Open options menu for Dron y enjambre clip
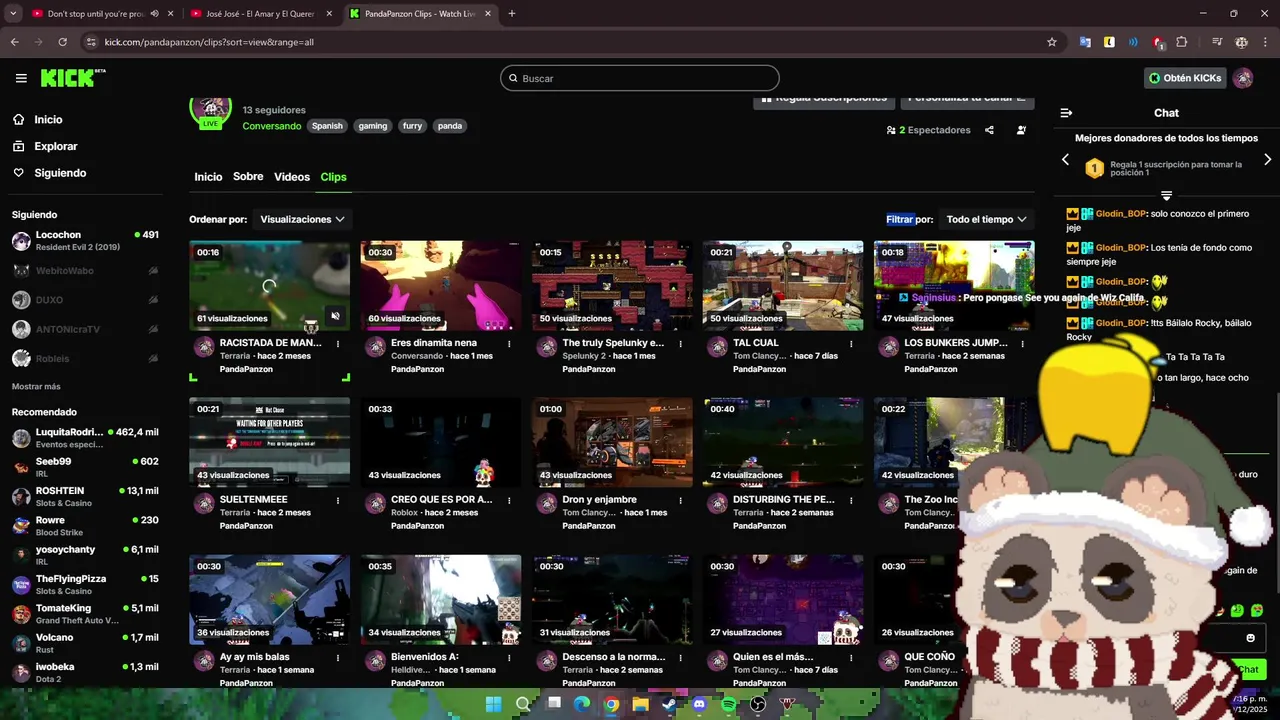This screenshot has width=1280, height=720. 680,500
